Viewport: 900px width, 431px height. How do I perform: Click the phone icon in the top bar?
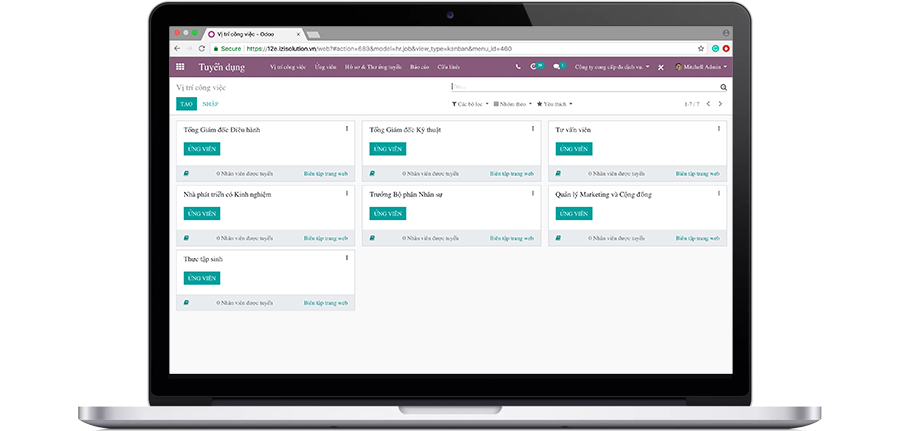(518, 67)
